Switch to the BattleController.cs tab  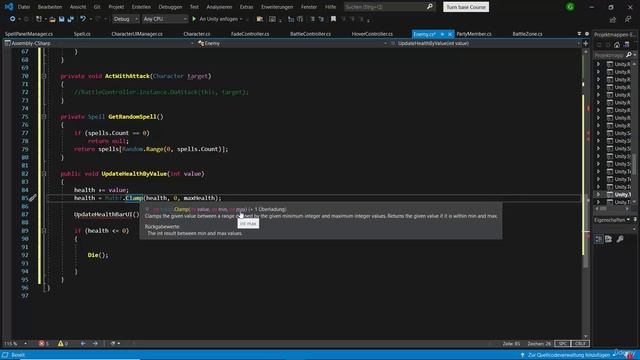point(311,34)
